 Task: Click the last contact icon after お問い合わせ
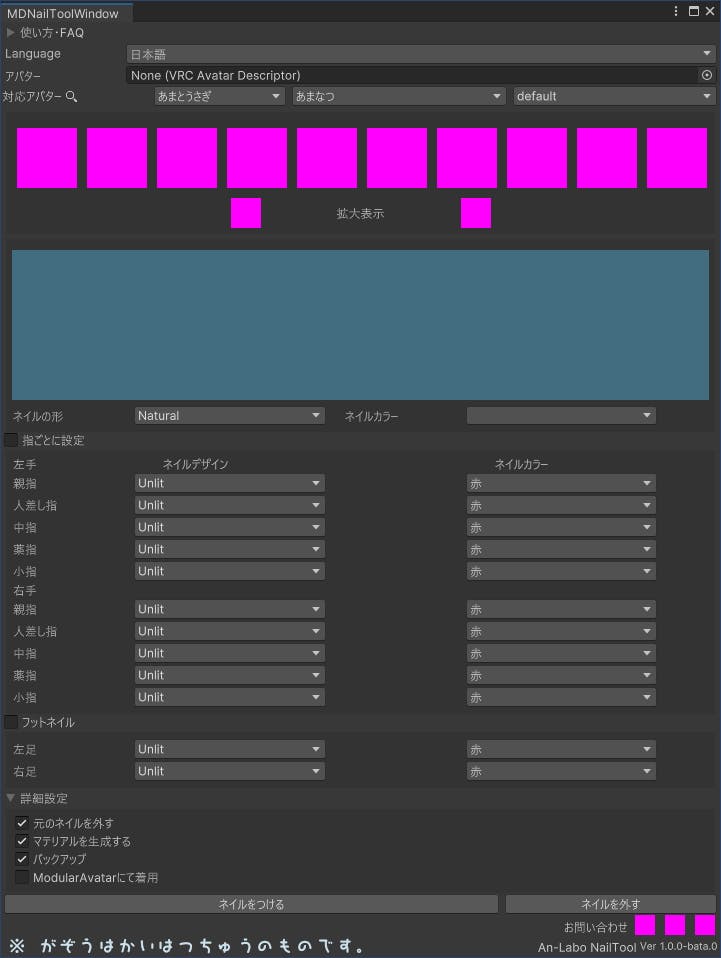point(705,925)
